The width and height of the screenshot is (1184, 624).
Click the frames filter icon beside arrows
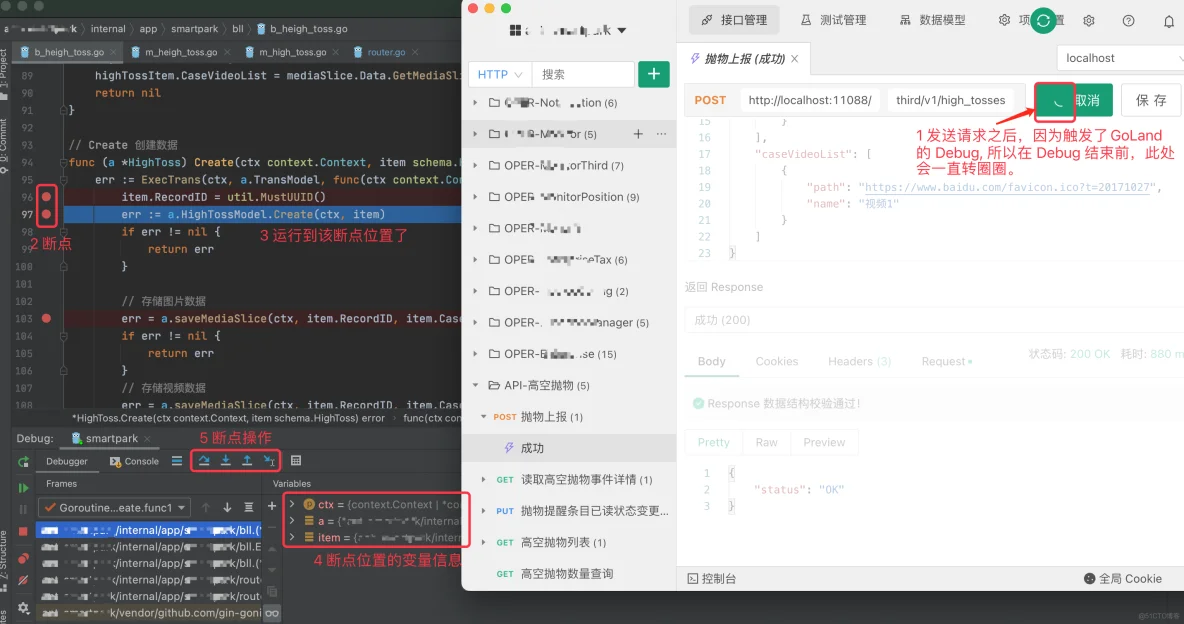point(248,508)
